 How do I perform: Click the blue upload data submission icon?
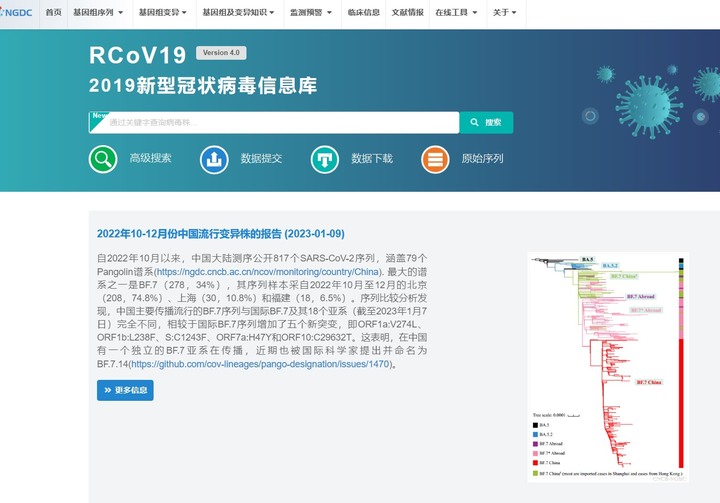point(214,159)
